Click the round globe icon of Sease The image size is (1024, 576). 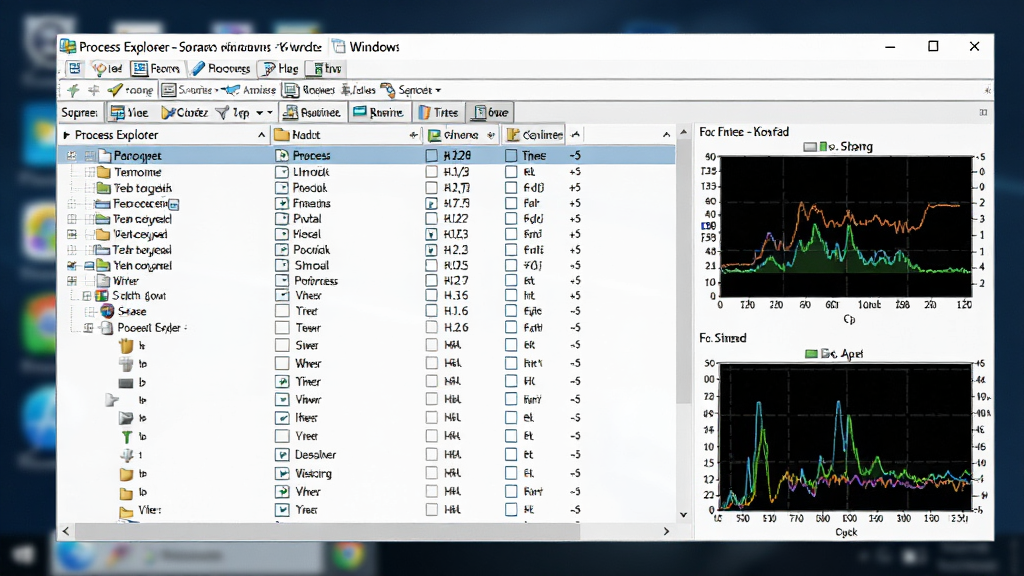tap(108, 312)
